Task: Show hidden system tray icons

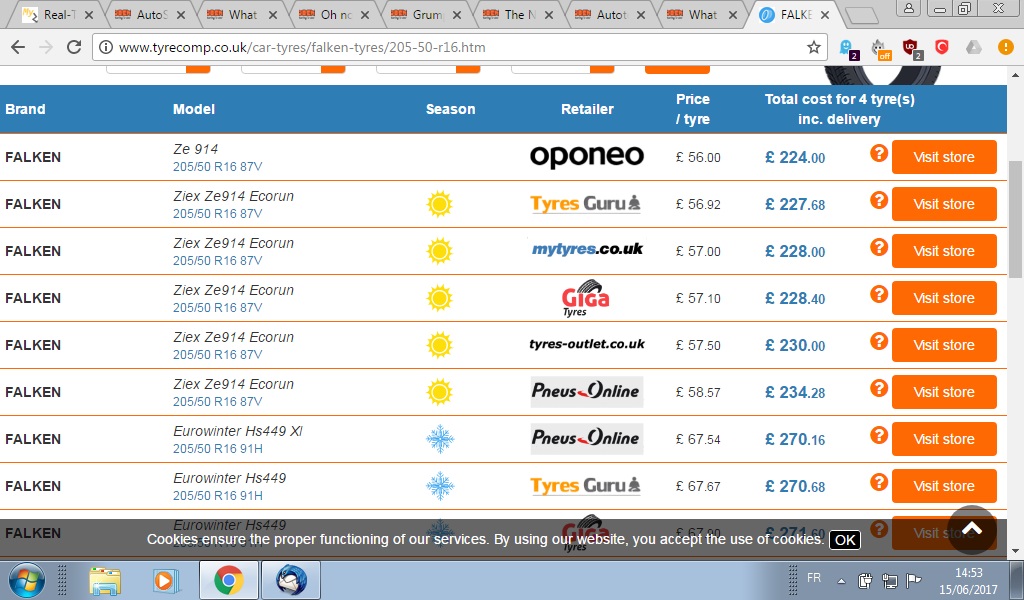Action: click(841, 580)
